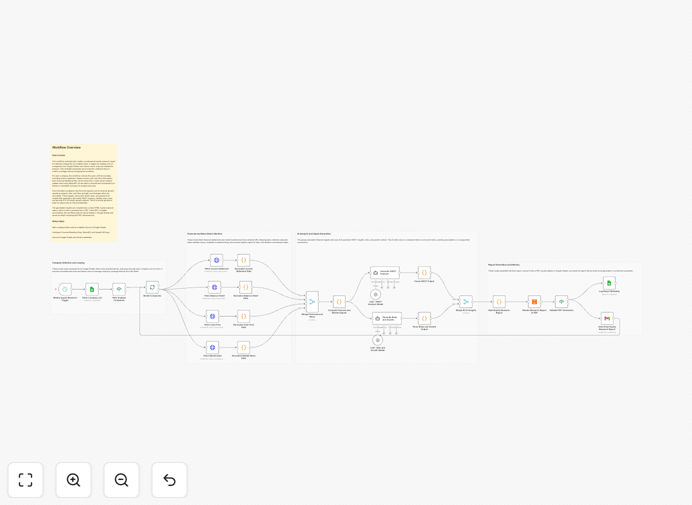Open the code node after the second HTTP node

tap(245, 287)
